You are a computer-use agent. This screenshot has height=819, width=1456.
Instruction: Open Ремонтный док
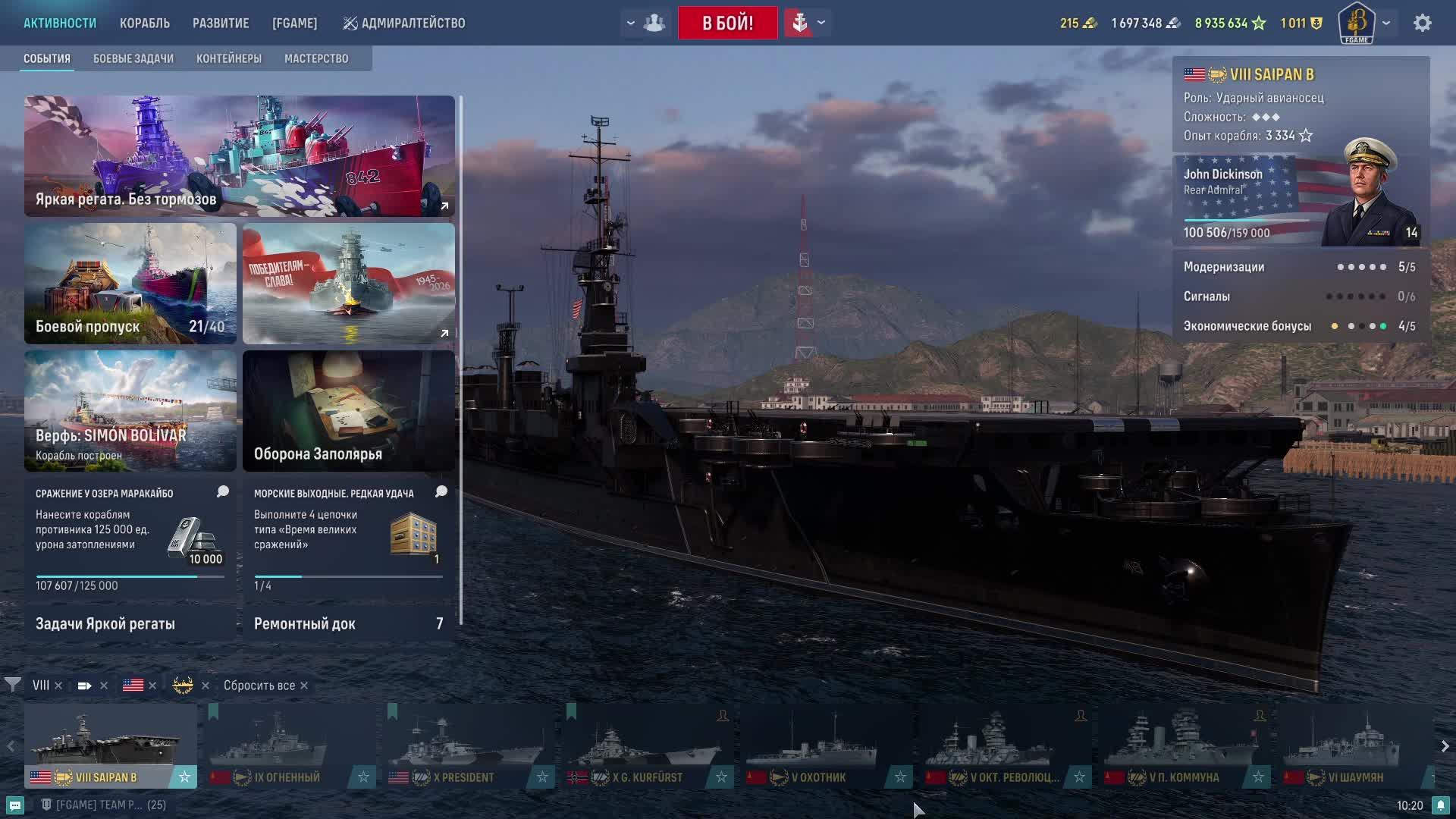pyautogui.click(x=349, y=623)
